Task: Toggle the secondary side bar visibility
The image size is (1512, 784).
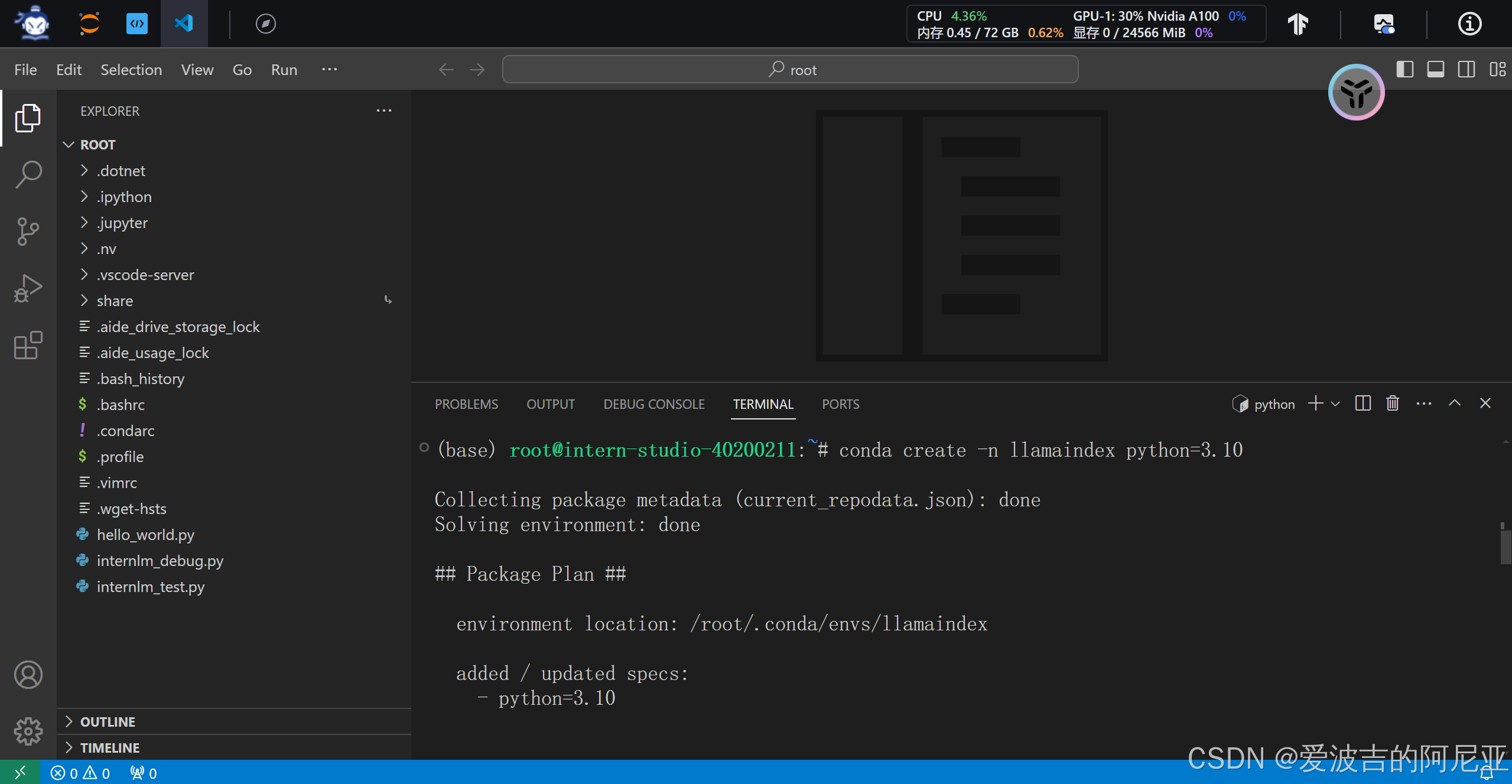Action: (1466, 69)
